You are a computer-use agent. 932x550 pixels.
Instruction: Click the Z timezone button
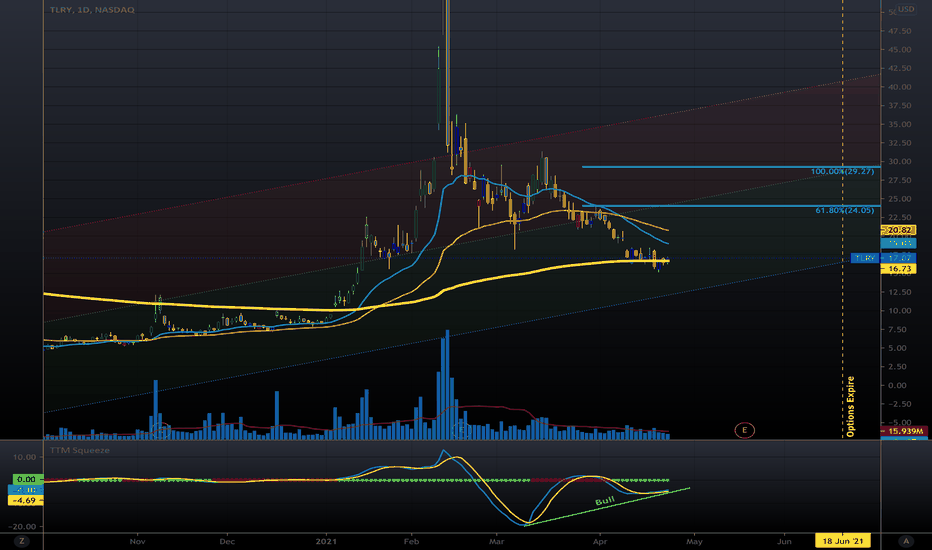(22, 541)
